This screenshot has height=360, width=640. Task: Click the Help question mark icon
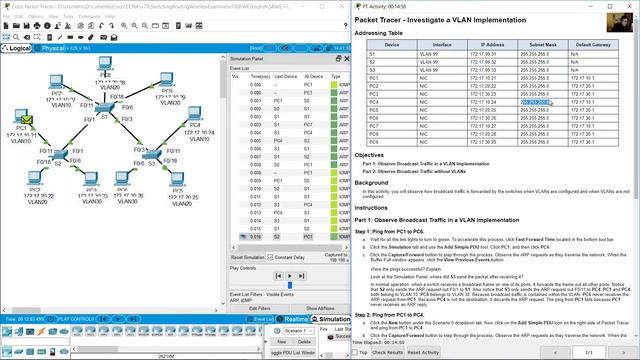345,26
